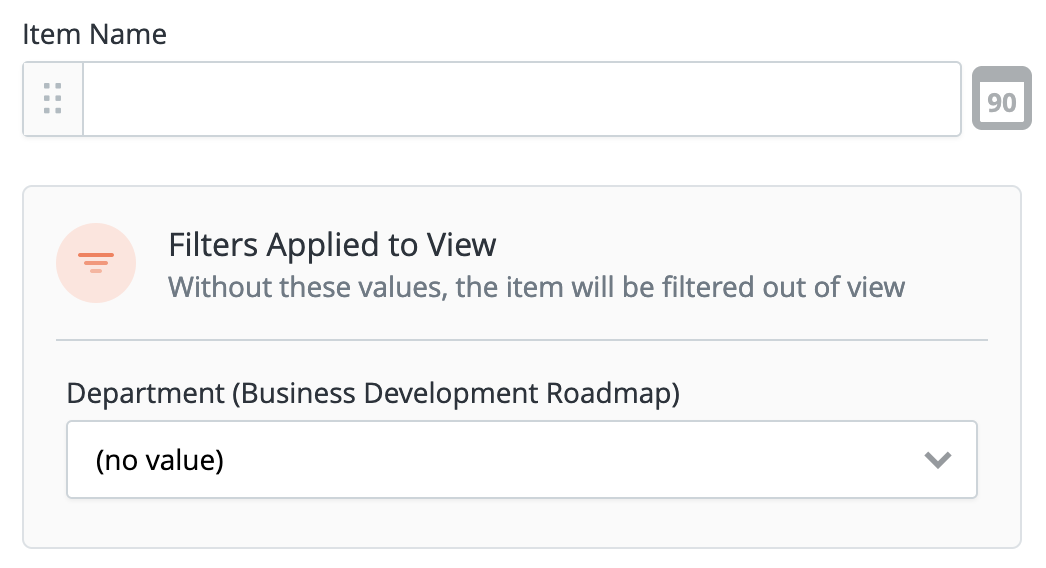The height and width of the screenshot is (568, 1046).
Task: Click the "Filters Applied to View" heading
Action: (x=332, y=245)
